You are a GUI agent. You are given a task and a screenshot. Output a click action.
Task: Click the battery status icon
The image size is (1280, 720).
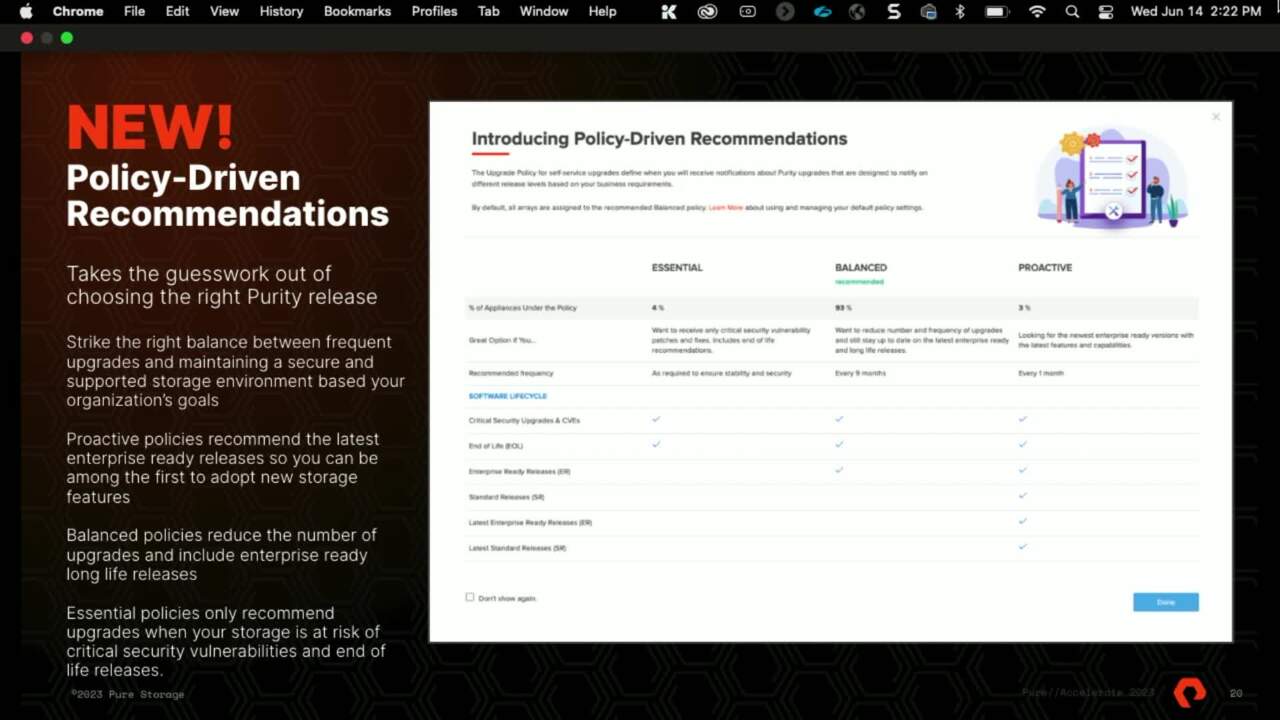(996, 11)
